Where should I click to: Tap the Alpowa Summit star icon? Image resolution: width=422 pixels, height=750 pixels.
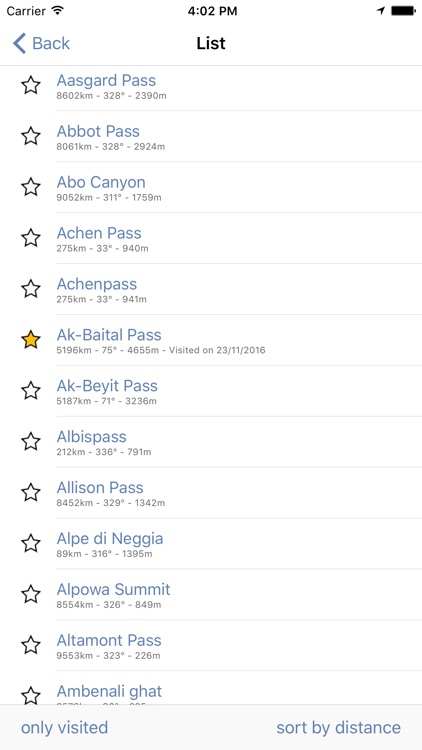pos(31,594)
